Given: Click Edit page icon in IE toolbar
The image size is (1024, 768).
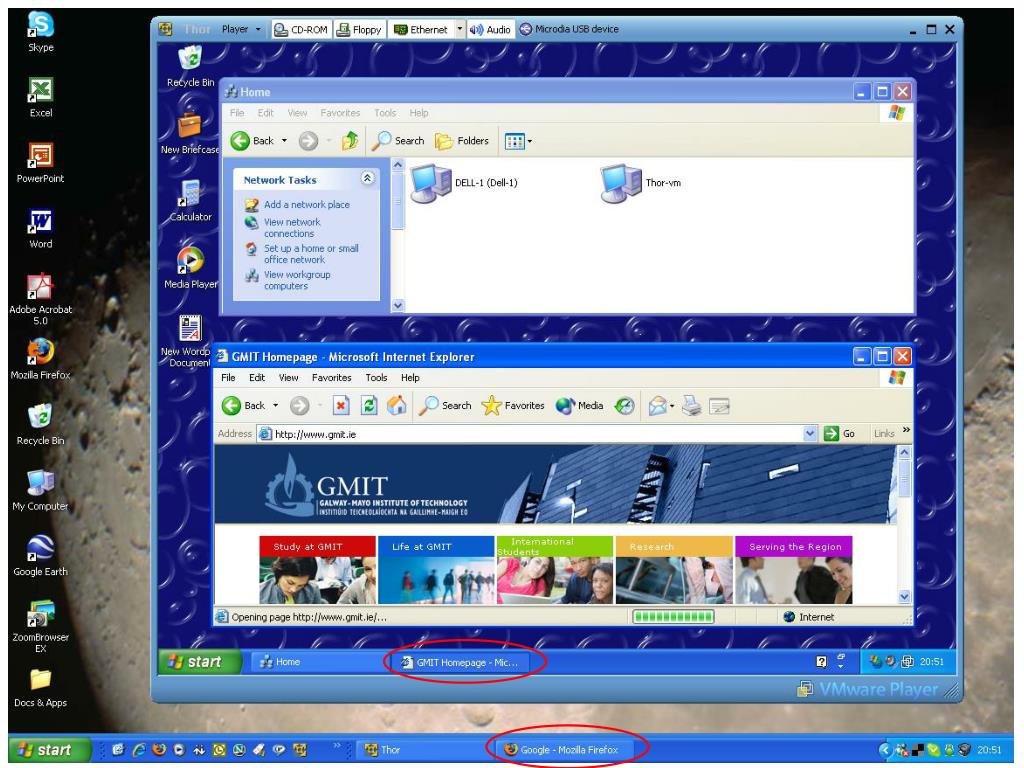Looking at the screenshot, I should 719,406.
